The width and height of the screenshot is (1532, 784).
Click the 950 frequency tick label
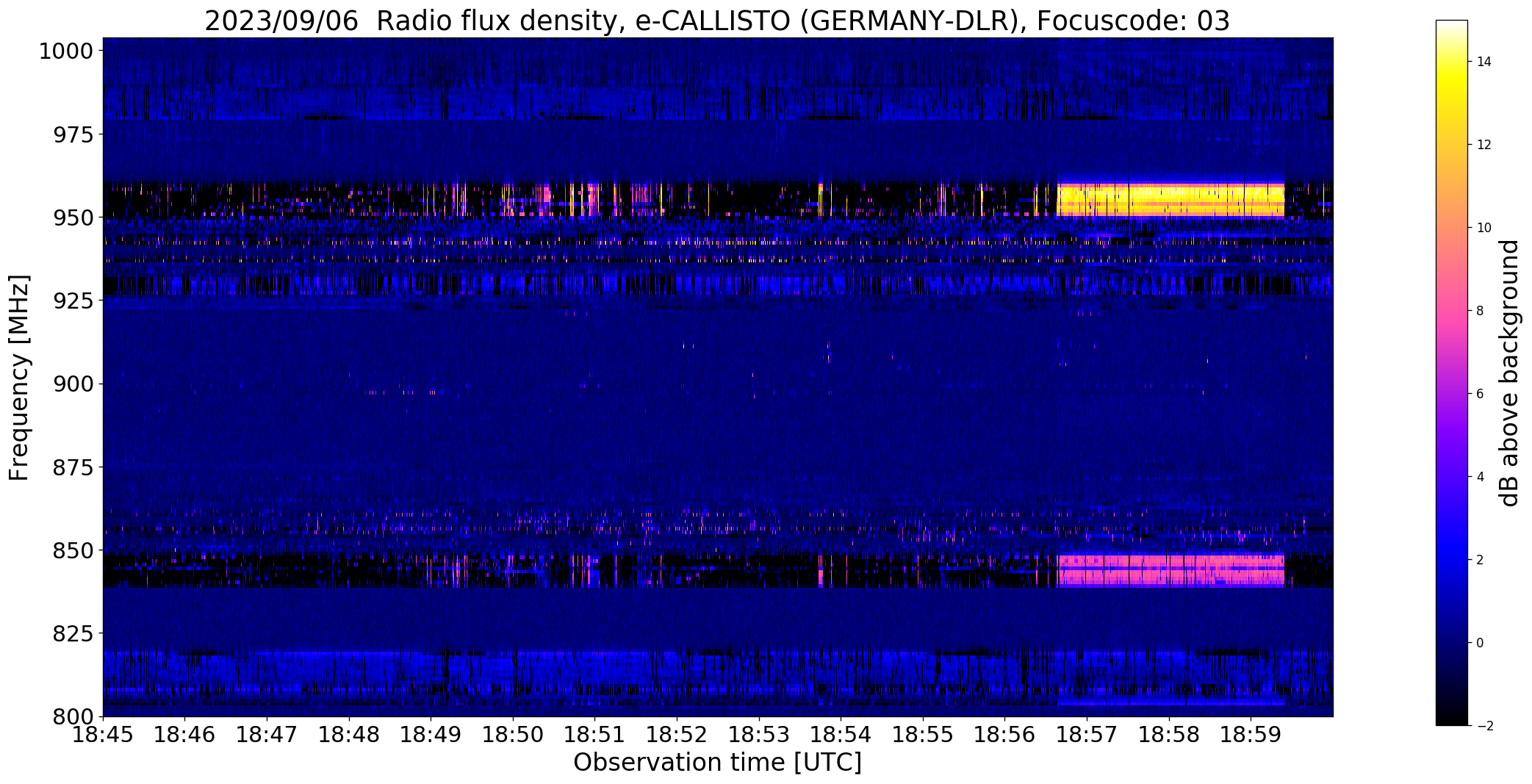tap(73, 217)
